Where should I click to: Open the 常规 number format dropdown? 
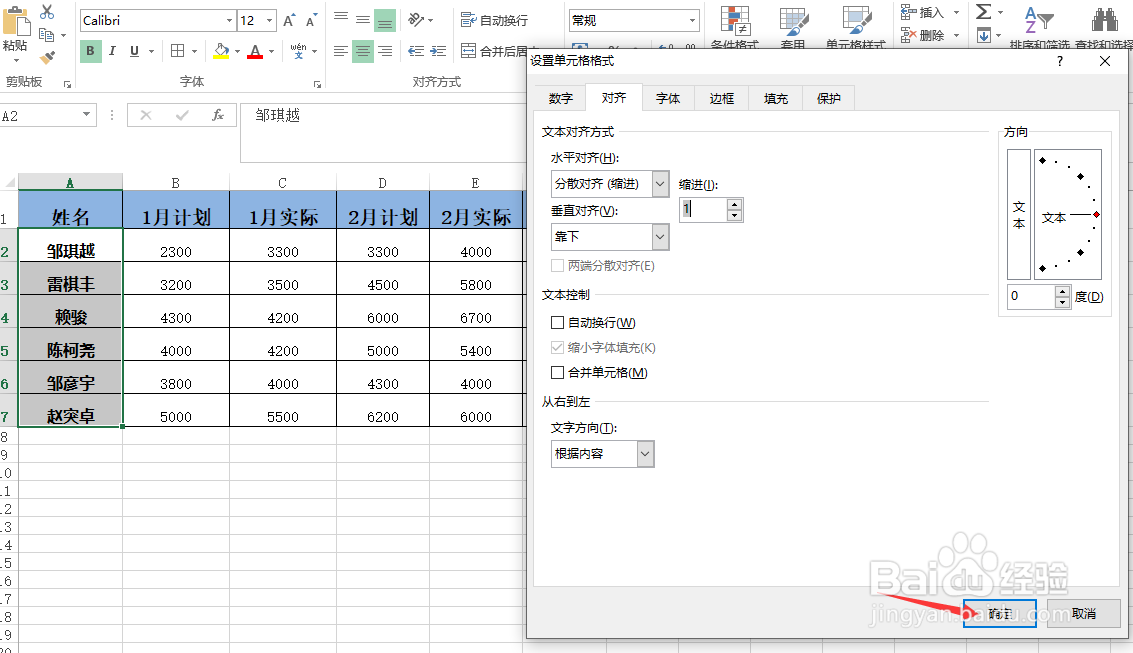(x=692, y=20)
